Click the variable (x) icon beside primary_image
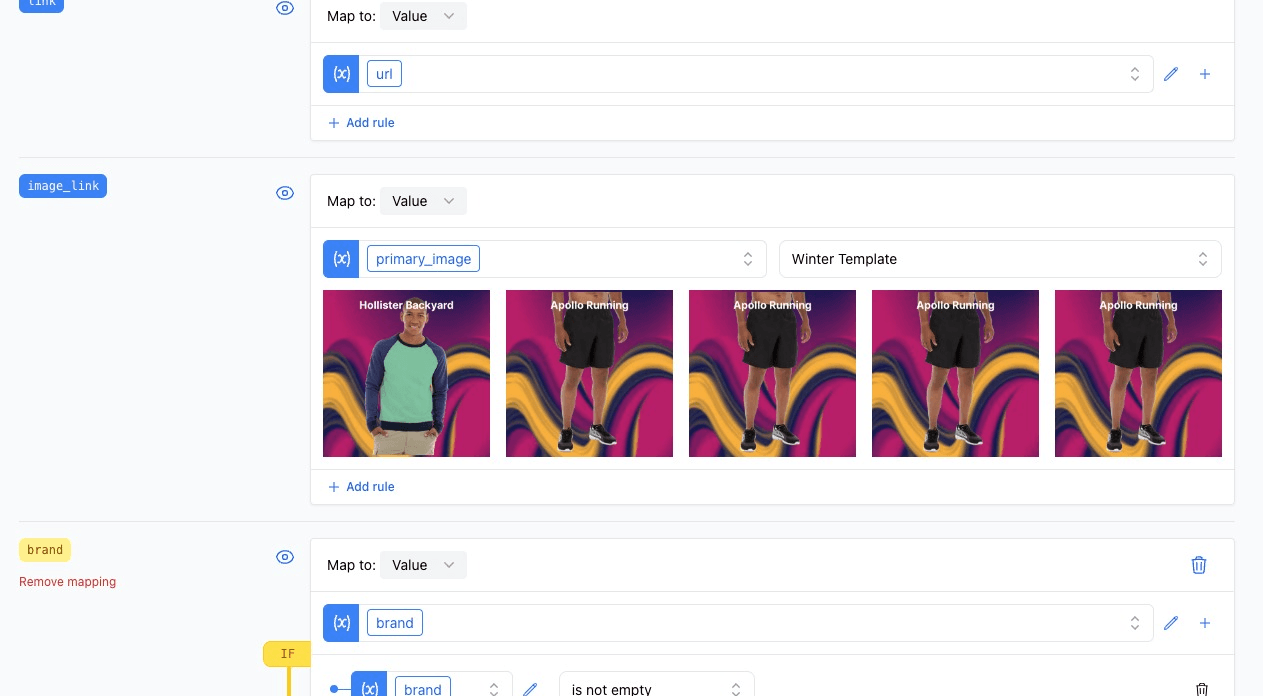 (x=341, y=259)
